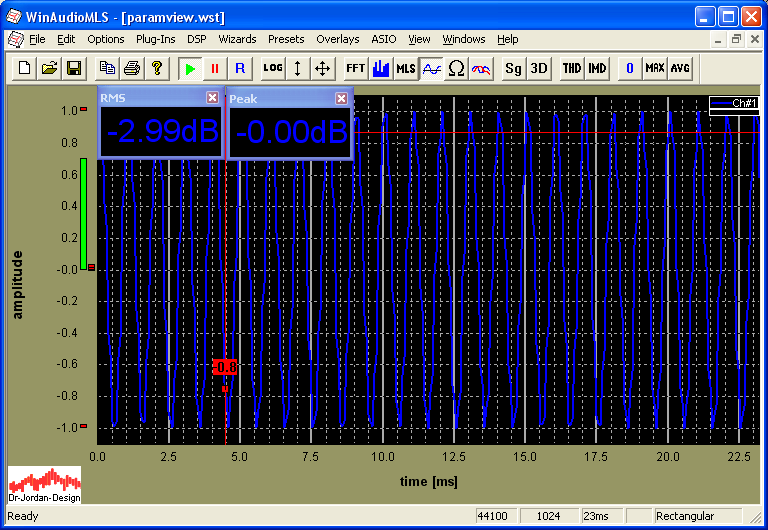
Task: Toggle MAX hold mode
Action: pos(655,68)
